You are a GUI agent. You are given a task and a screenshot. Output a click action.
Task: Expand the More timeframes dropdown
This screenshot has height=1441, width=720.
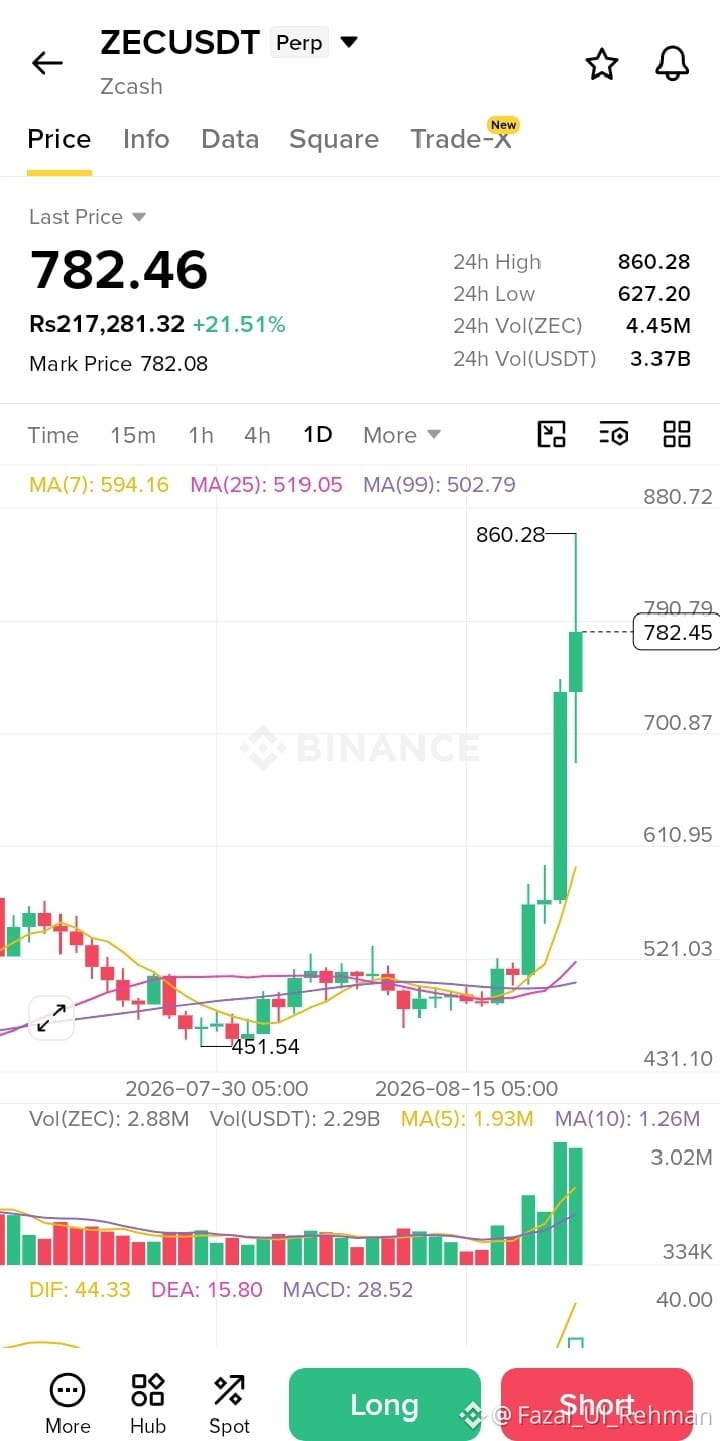pyautogui.click(x=402, y=435)
